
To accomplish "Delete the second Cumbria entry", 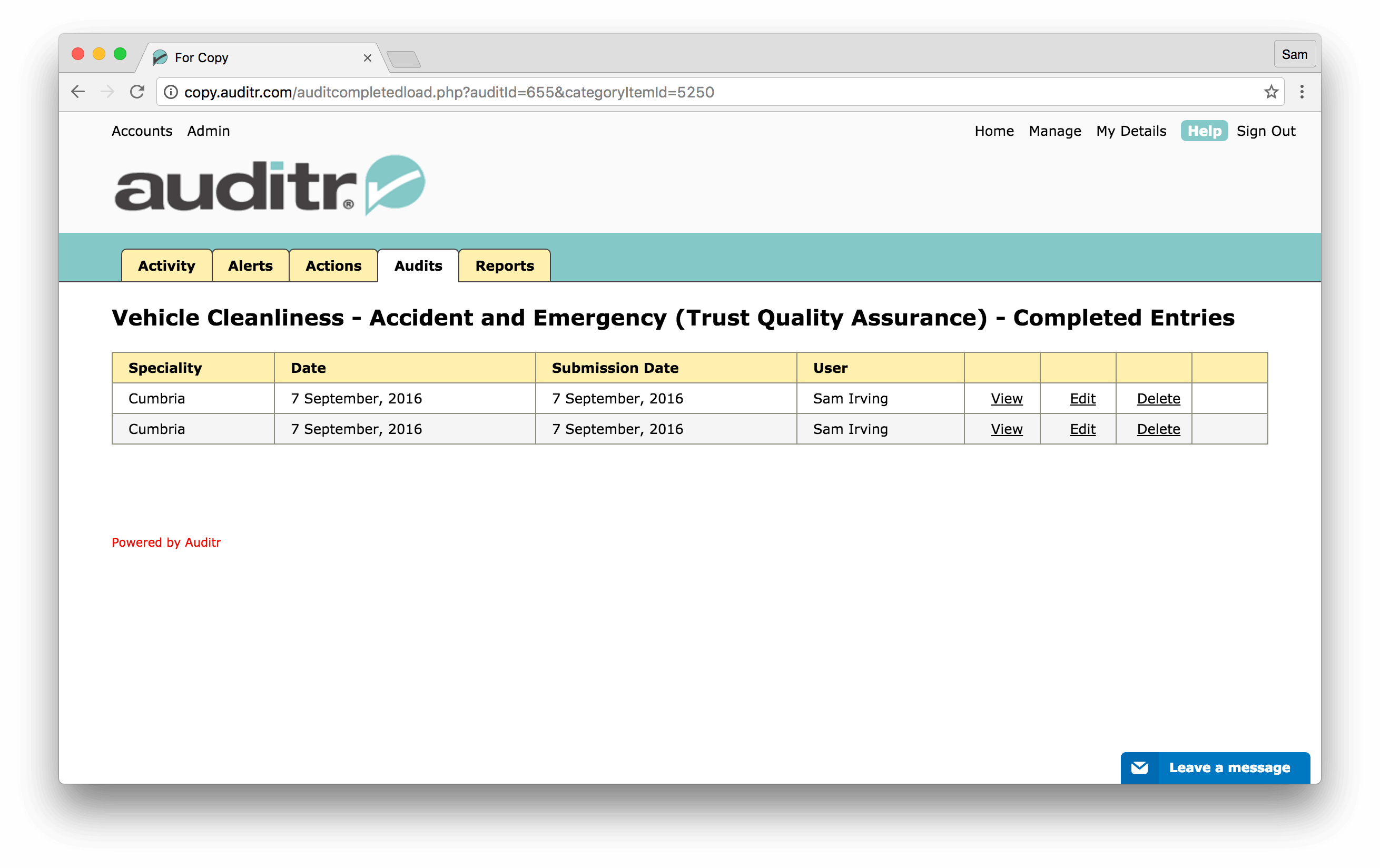I will 1158,429.
